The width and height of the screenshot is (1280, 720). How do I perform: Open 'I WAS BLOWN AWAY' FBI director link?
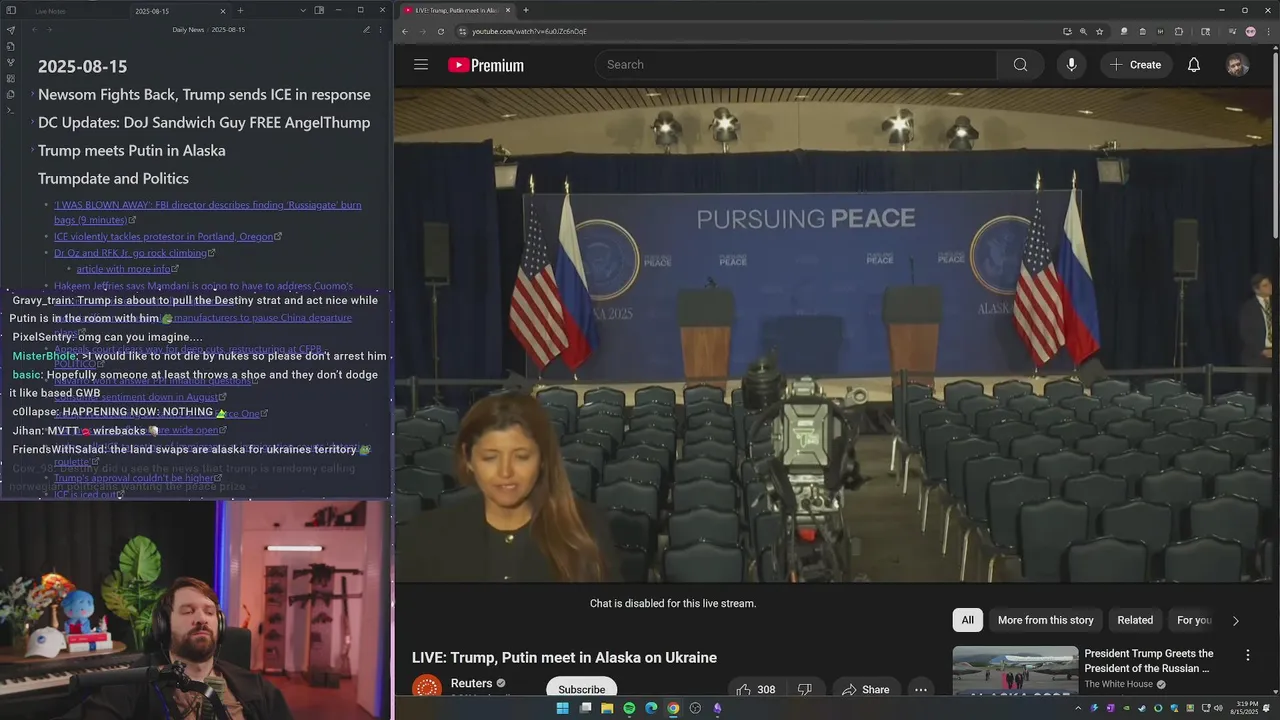tap(208, 212)
